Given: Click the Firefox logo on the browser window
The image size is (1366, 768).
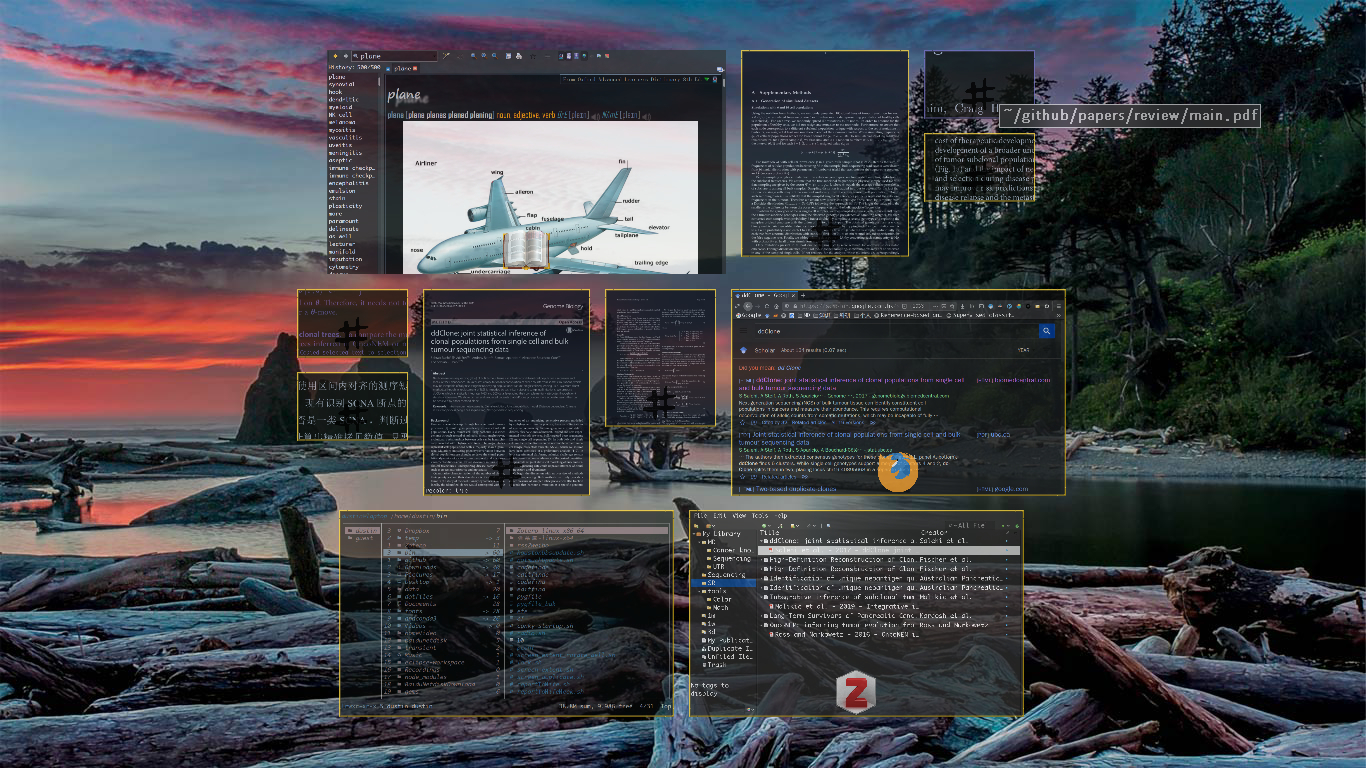Looking at the screenshot, I should [x=897, y=472].
